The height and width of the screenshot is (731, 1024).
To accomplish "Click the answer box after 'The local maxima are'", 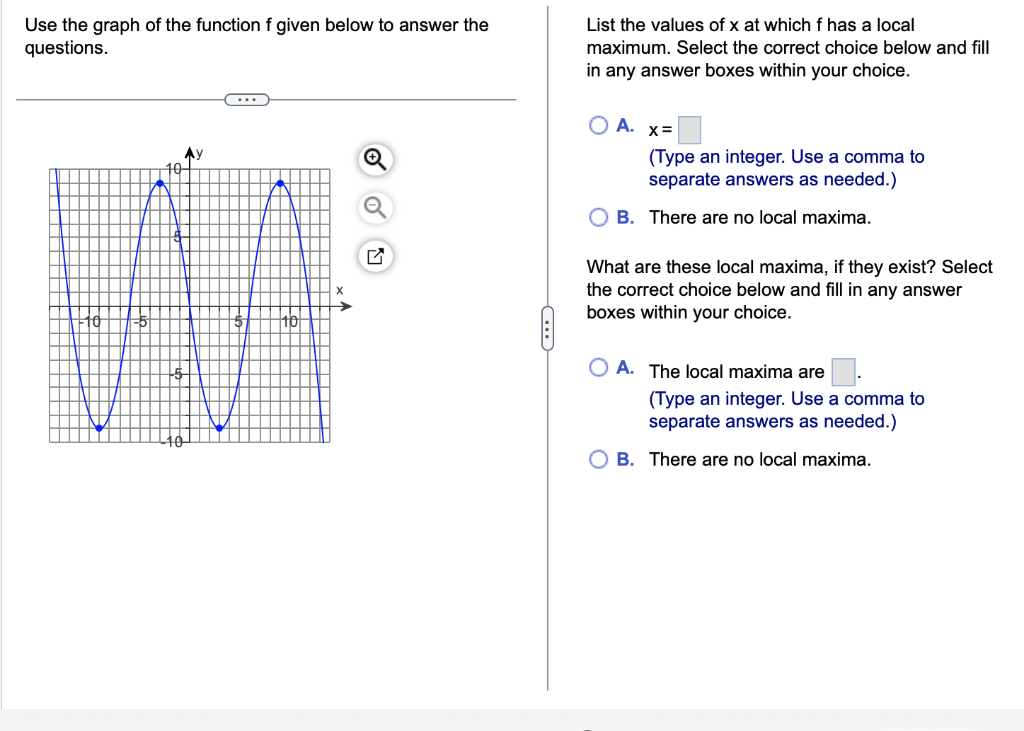I will (843, 371).
